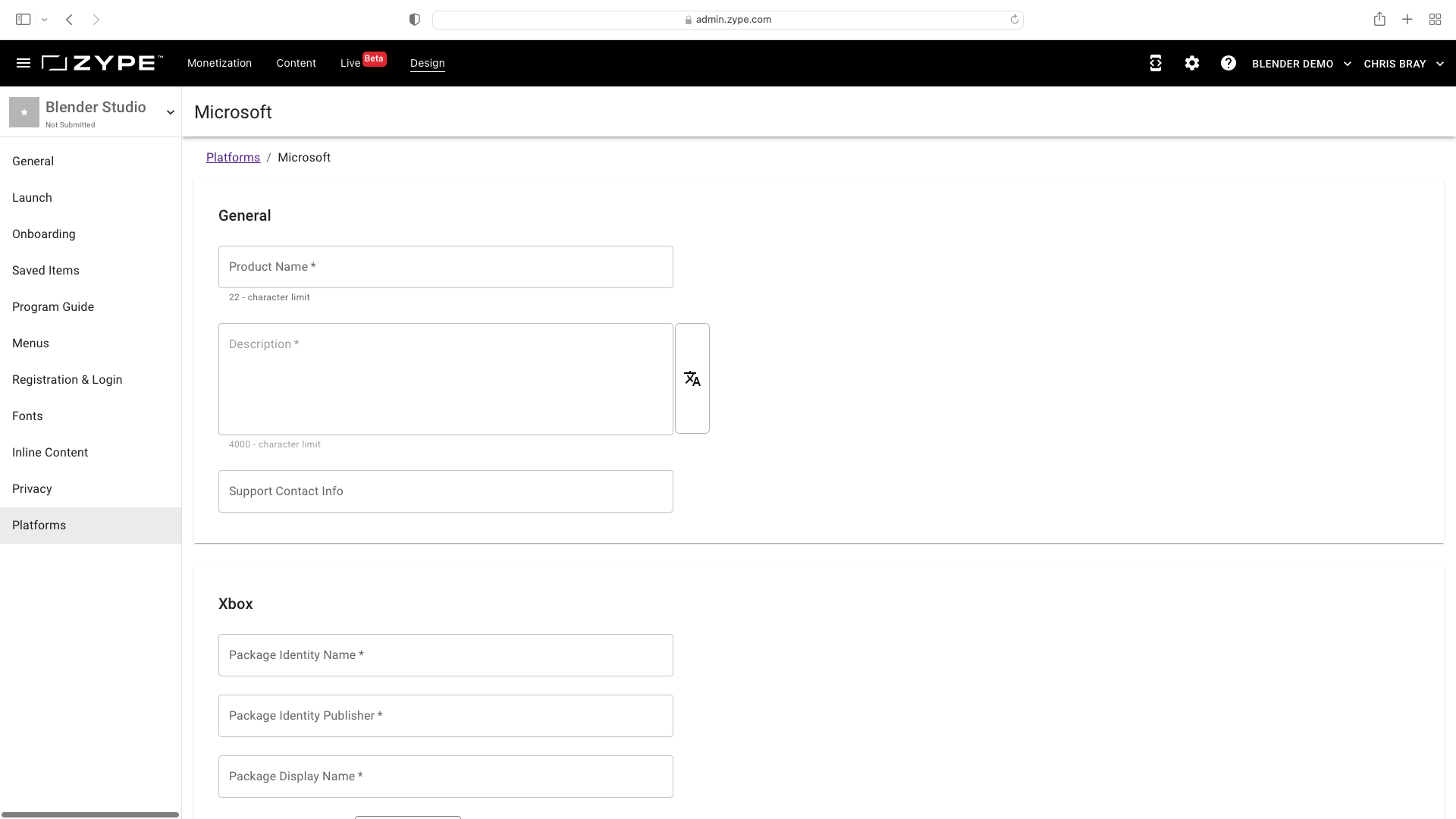Expand the Blender Studio app dropdown
Screen dimensions: 1456x819
point(171,112)
